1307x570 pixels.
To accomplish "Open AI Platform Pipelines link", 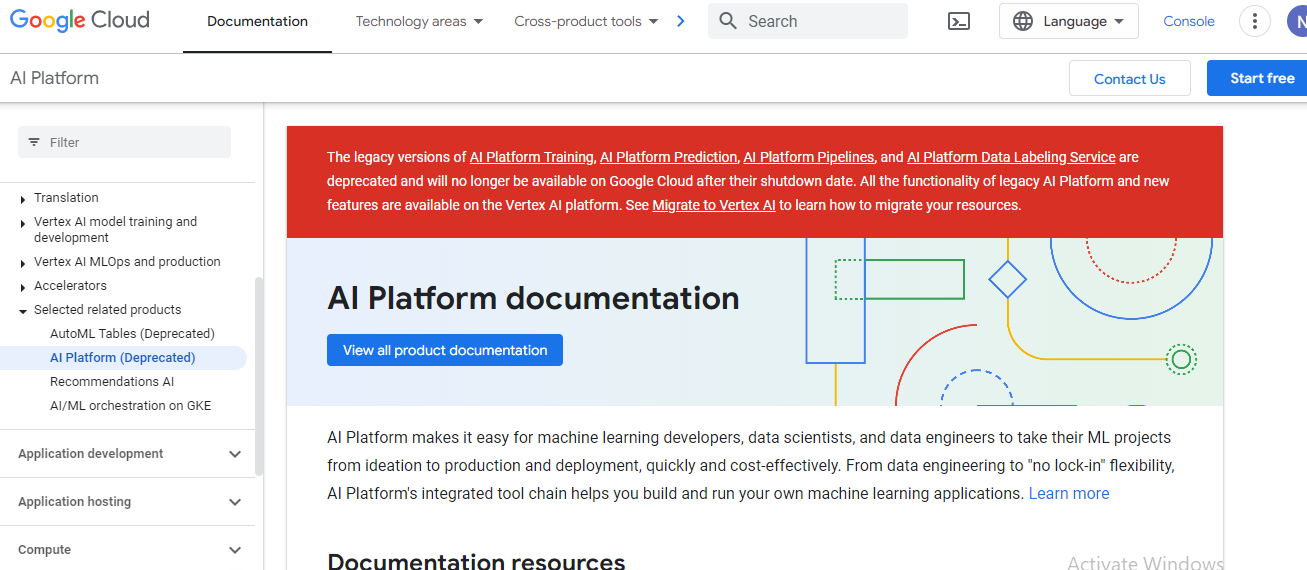I will pyautogui.click(x=809, y=157).
